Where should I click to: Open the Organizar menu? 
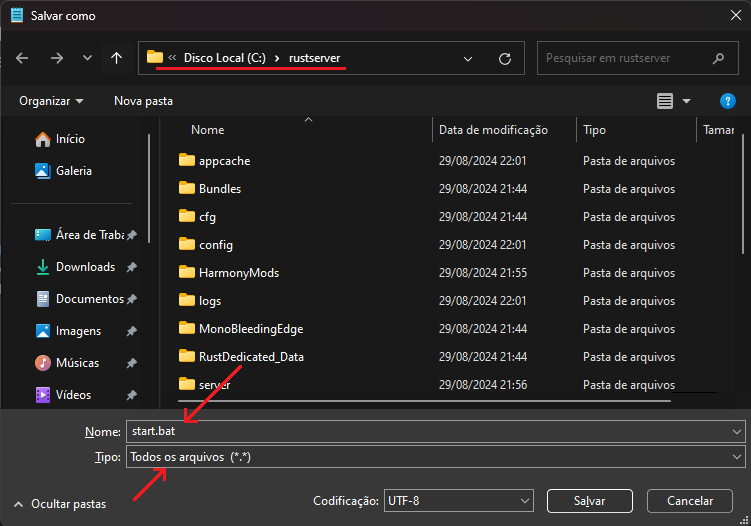pyautogui.click(x=51, y=101)
